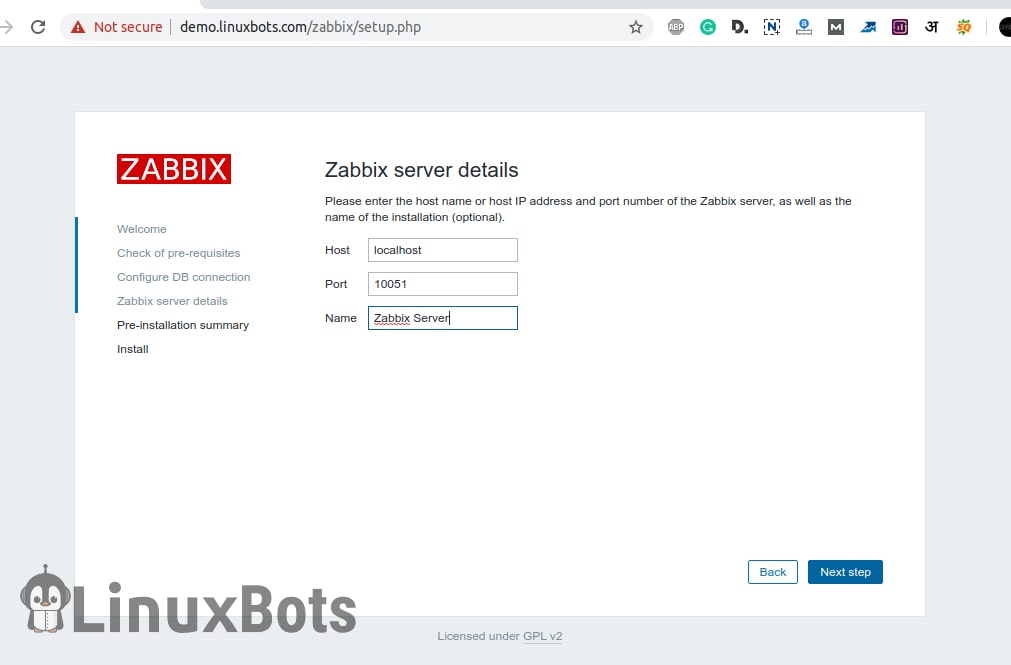
Task: Open the Check of pre-requisites step
Action: coord(178,253)
